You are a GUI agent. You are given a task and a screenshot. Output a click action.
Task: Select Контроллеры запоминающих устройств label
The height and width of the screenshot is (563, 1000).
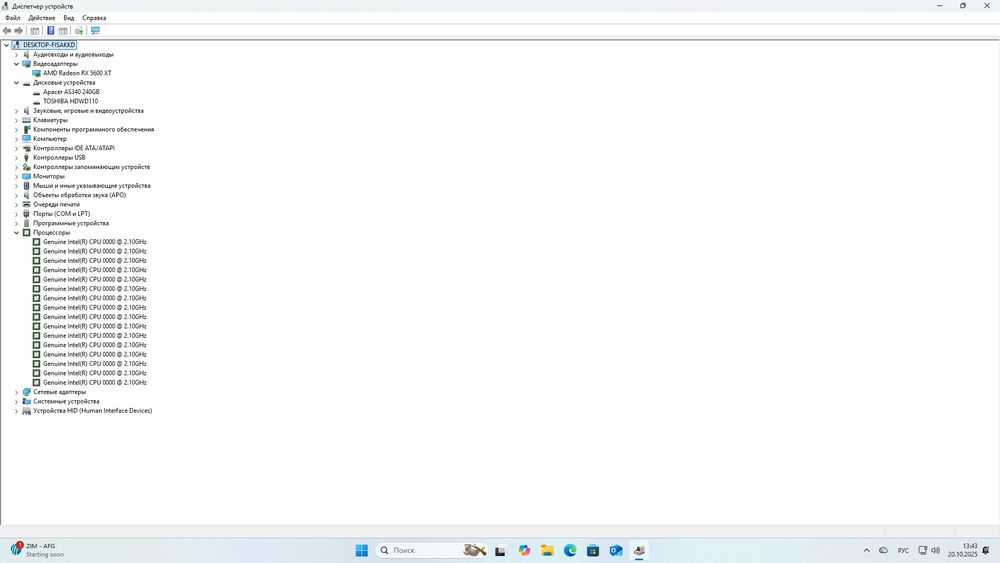click(x=91, y=167)
